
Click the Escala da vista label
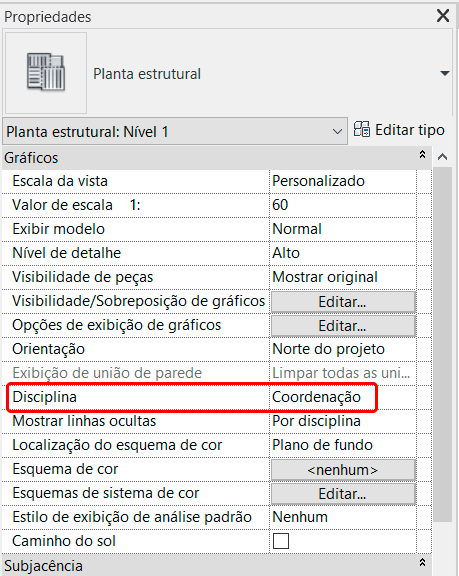coord(60,181)
